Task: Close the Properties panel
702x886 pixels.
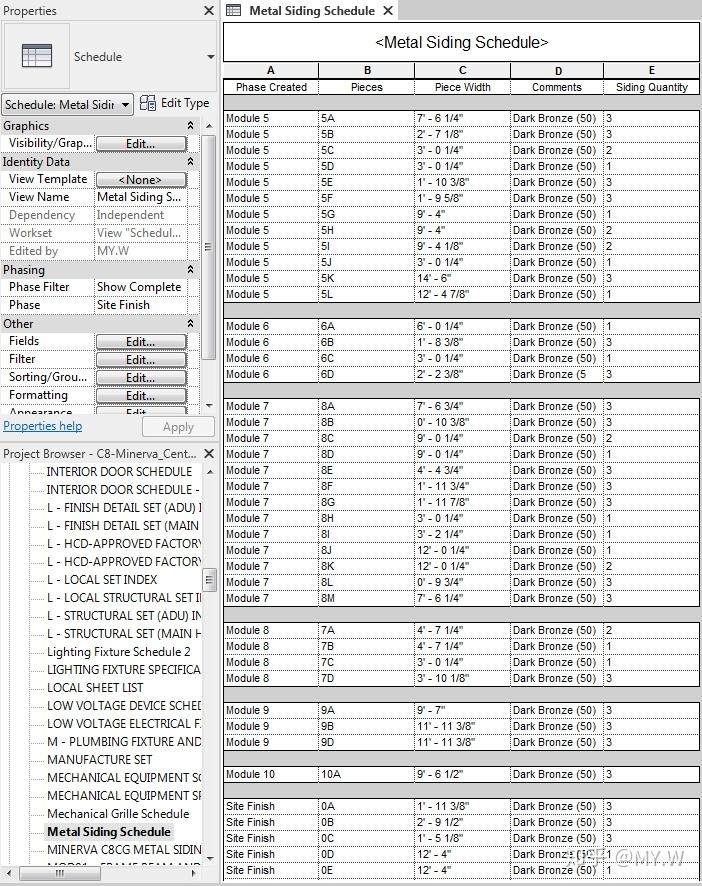Action: 209,10
